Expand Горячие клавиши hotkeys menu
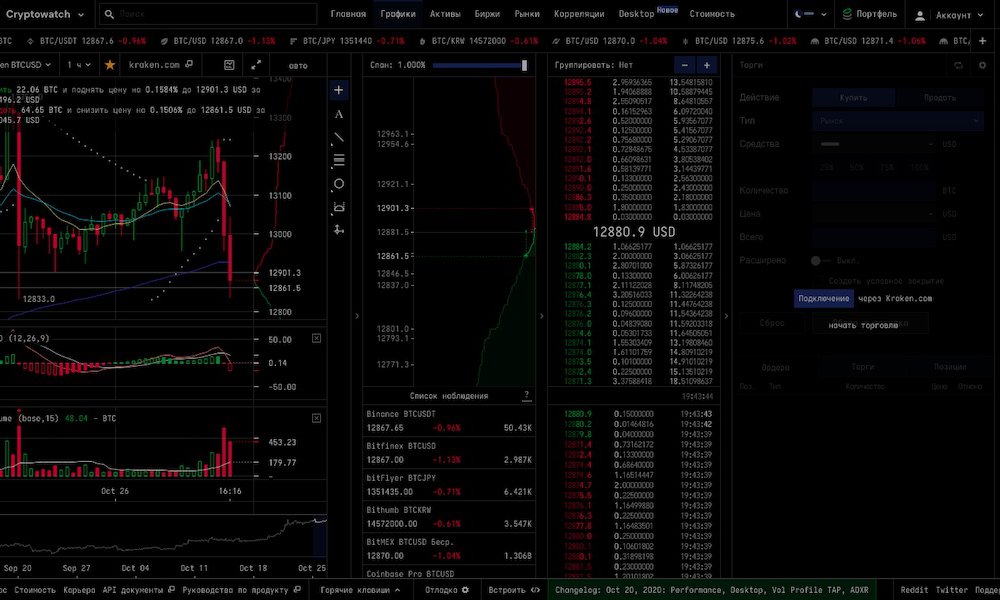 360,590
